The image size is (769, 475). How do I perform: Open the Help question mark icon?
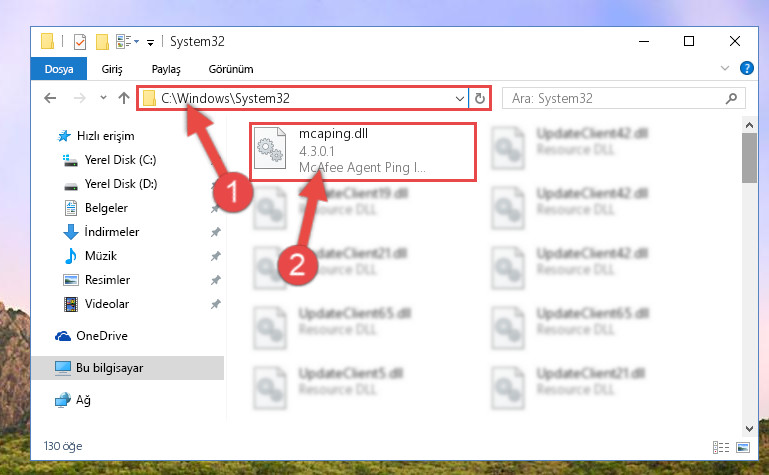point(746,68)
